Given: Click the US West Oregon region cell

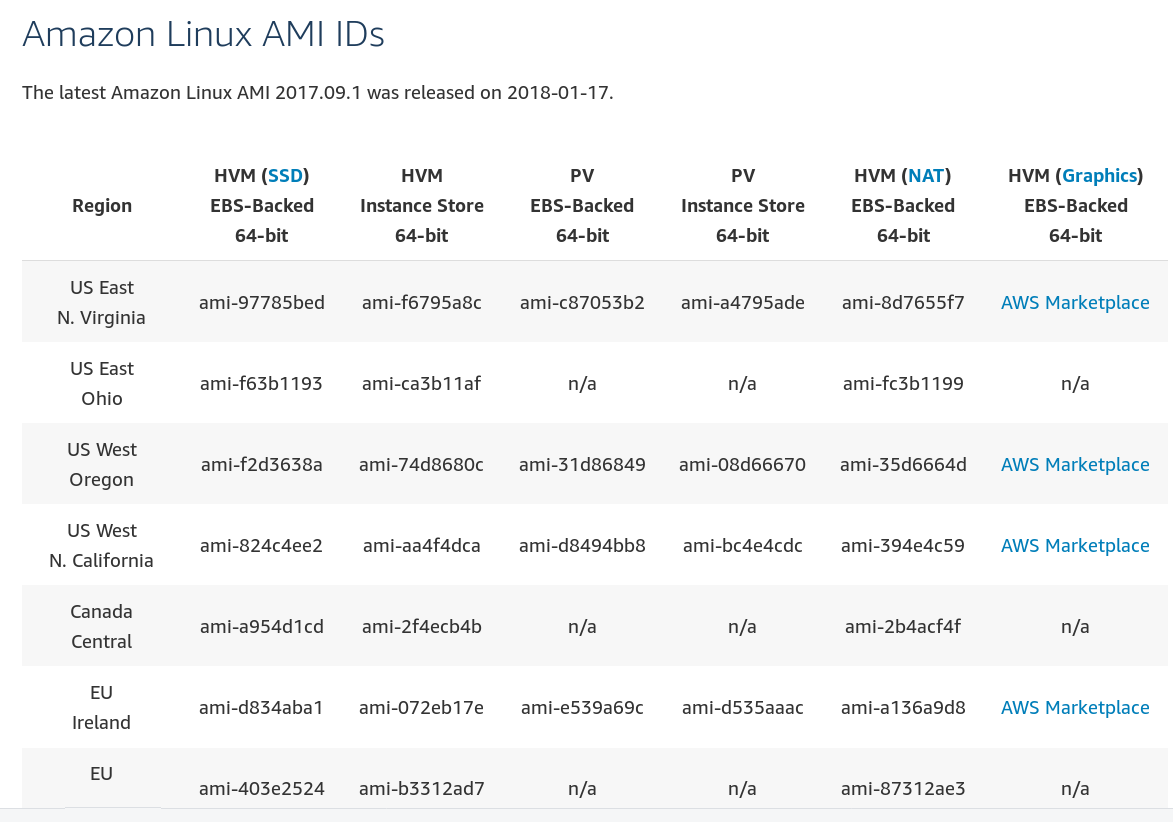Looking at the screenshot, I should (102, 464).
